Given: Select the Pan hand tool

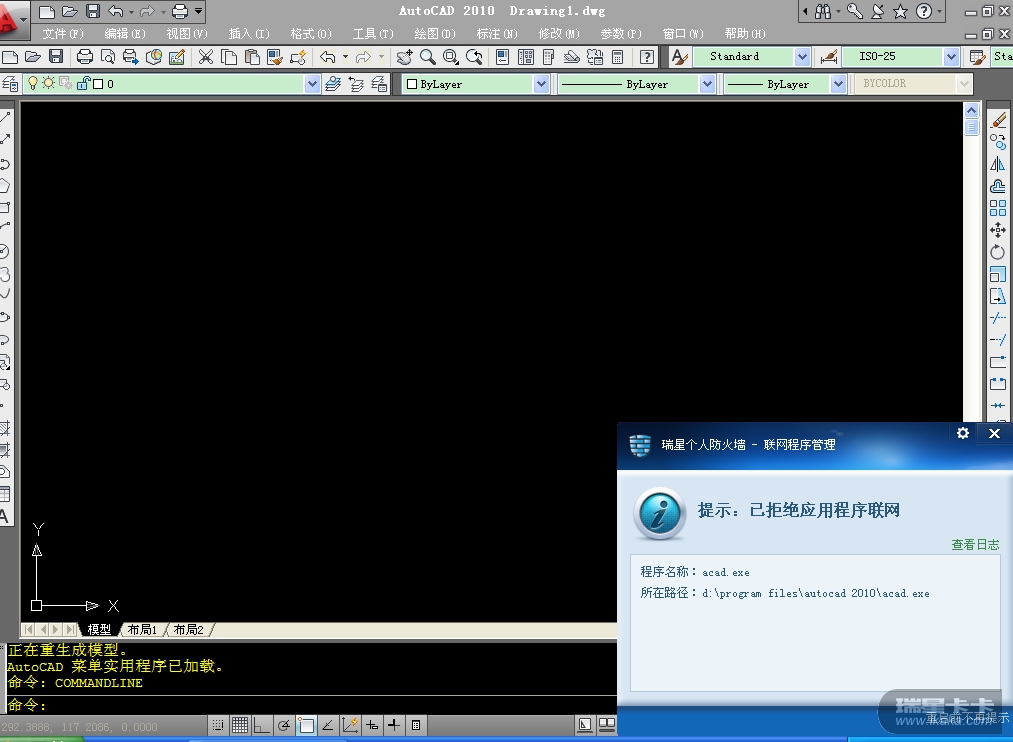Looking at the screenshot, I should pos(404,57).
